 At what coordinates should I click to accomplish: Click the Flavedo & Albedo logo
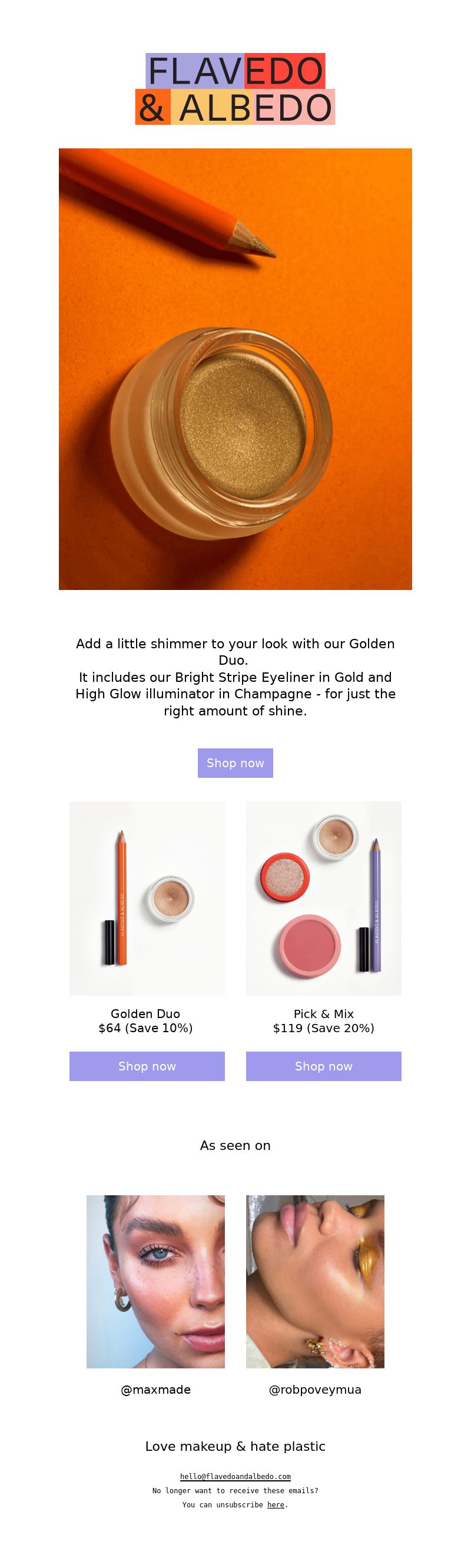click(x=235, y=89)
